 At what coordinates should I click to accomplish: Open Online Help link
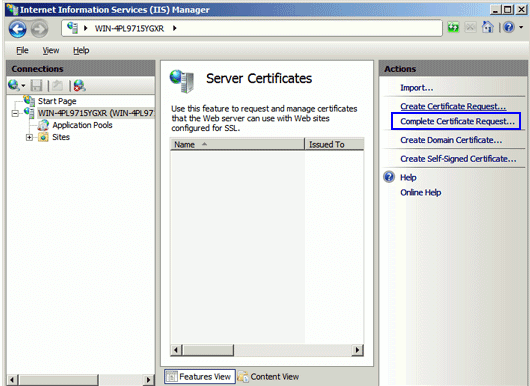[420, 193]
